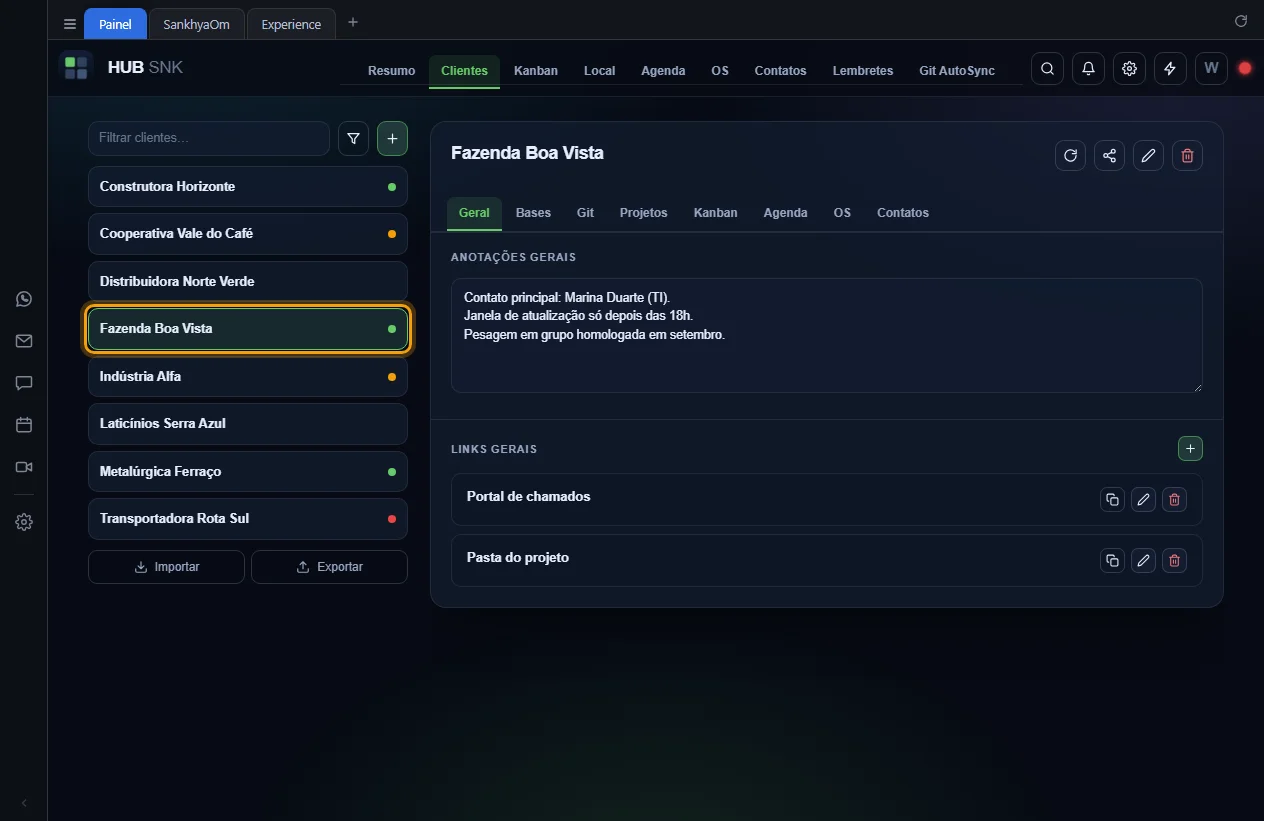This screenshot has width=1264, height=821.
Task: Add a new client with plus button
Action: [392, 139]
